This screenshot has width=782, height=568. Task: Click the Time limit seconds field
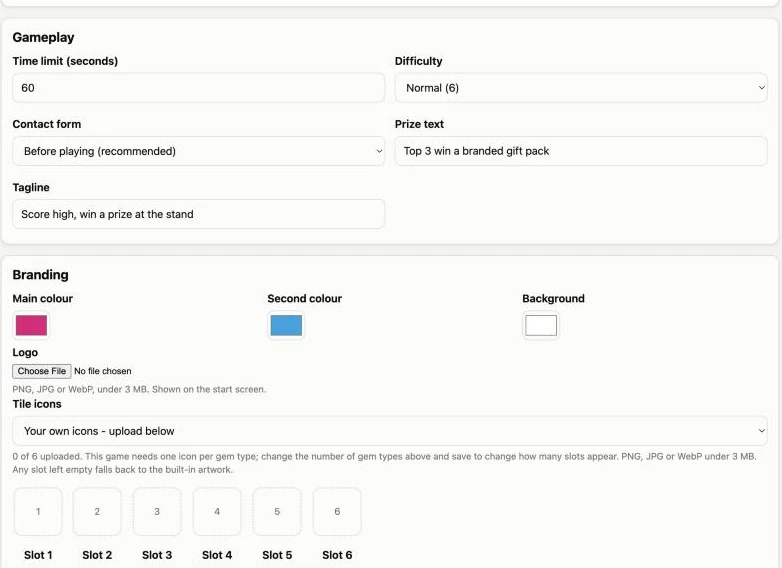[198, 88]
